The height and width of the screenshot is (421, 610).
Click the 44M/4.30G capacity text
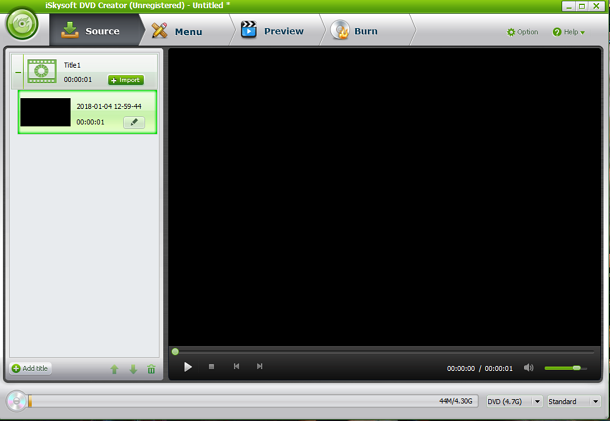click(456, 401)
